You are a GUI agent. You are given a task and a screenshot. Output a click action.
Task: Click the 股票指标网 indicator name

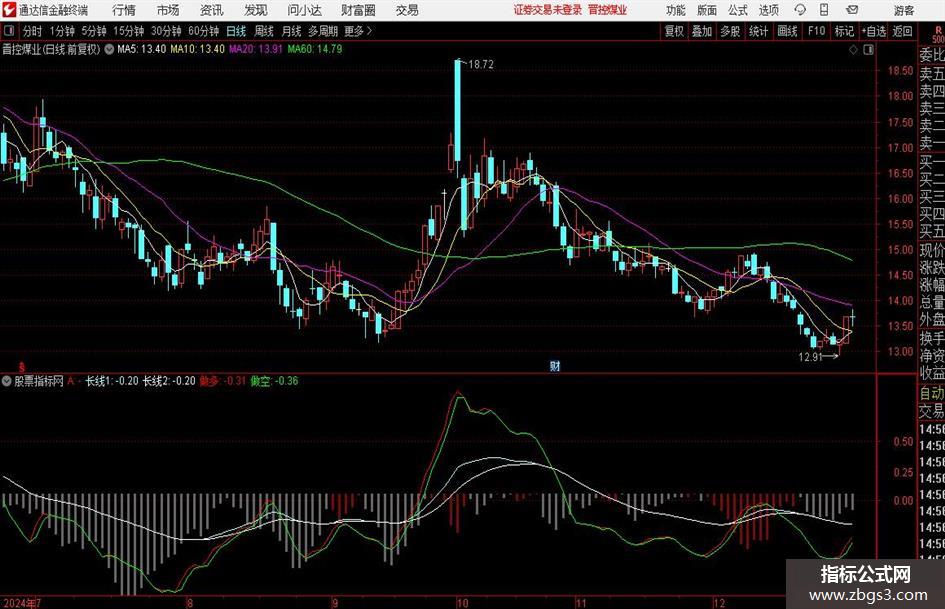[39, 381]
